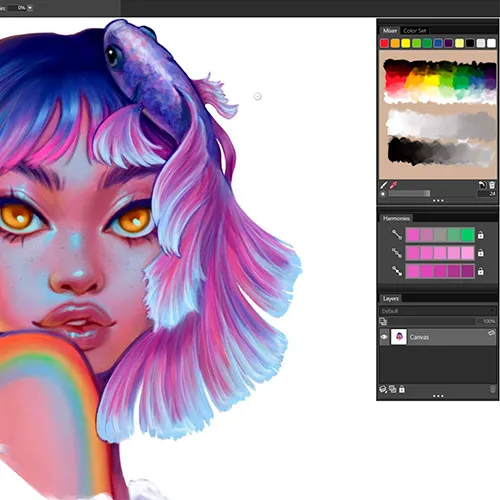Click the Mixer brush size value 24

(488, 194)
